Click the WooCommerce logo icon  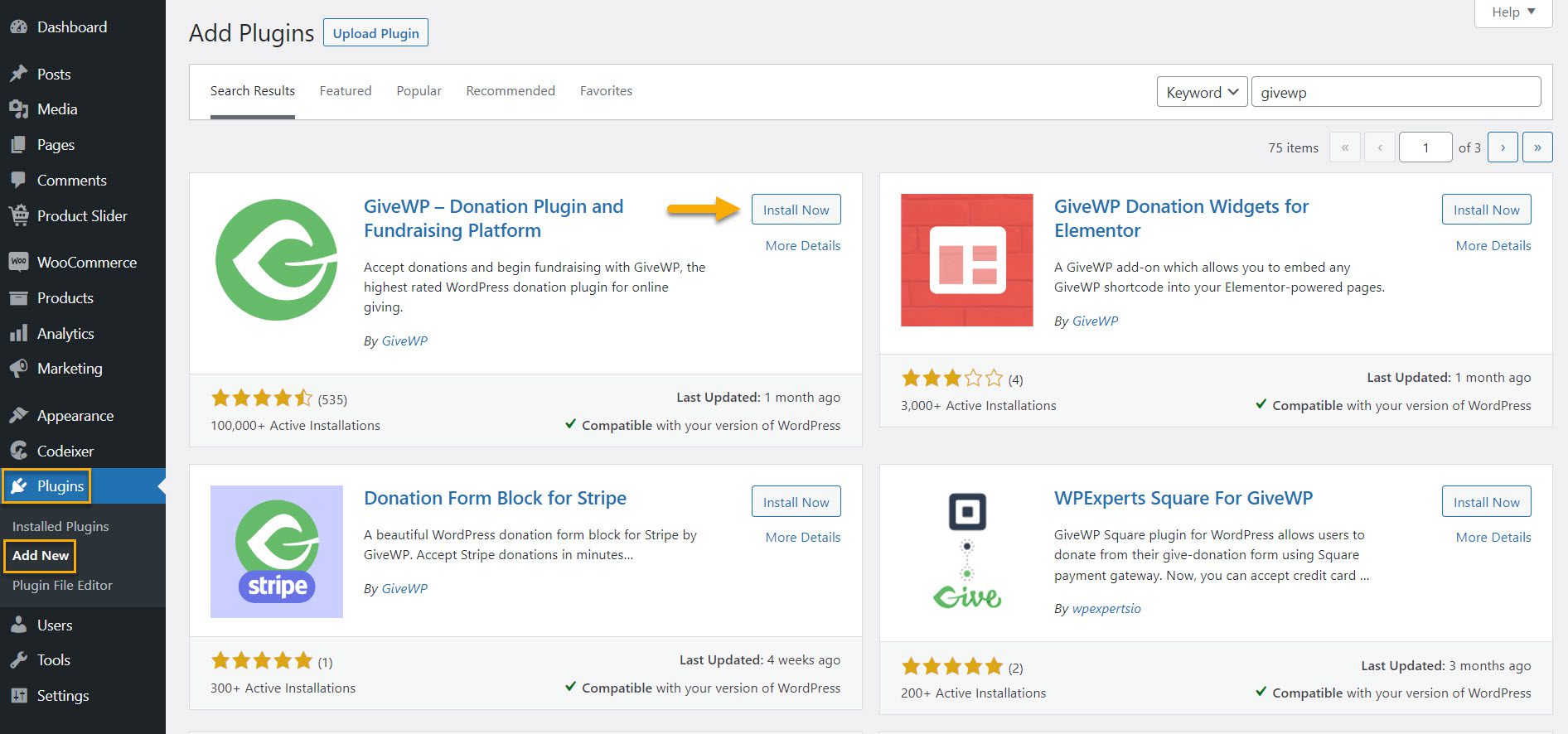pos(18,262)
